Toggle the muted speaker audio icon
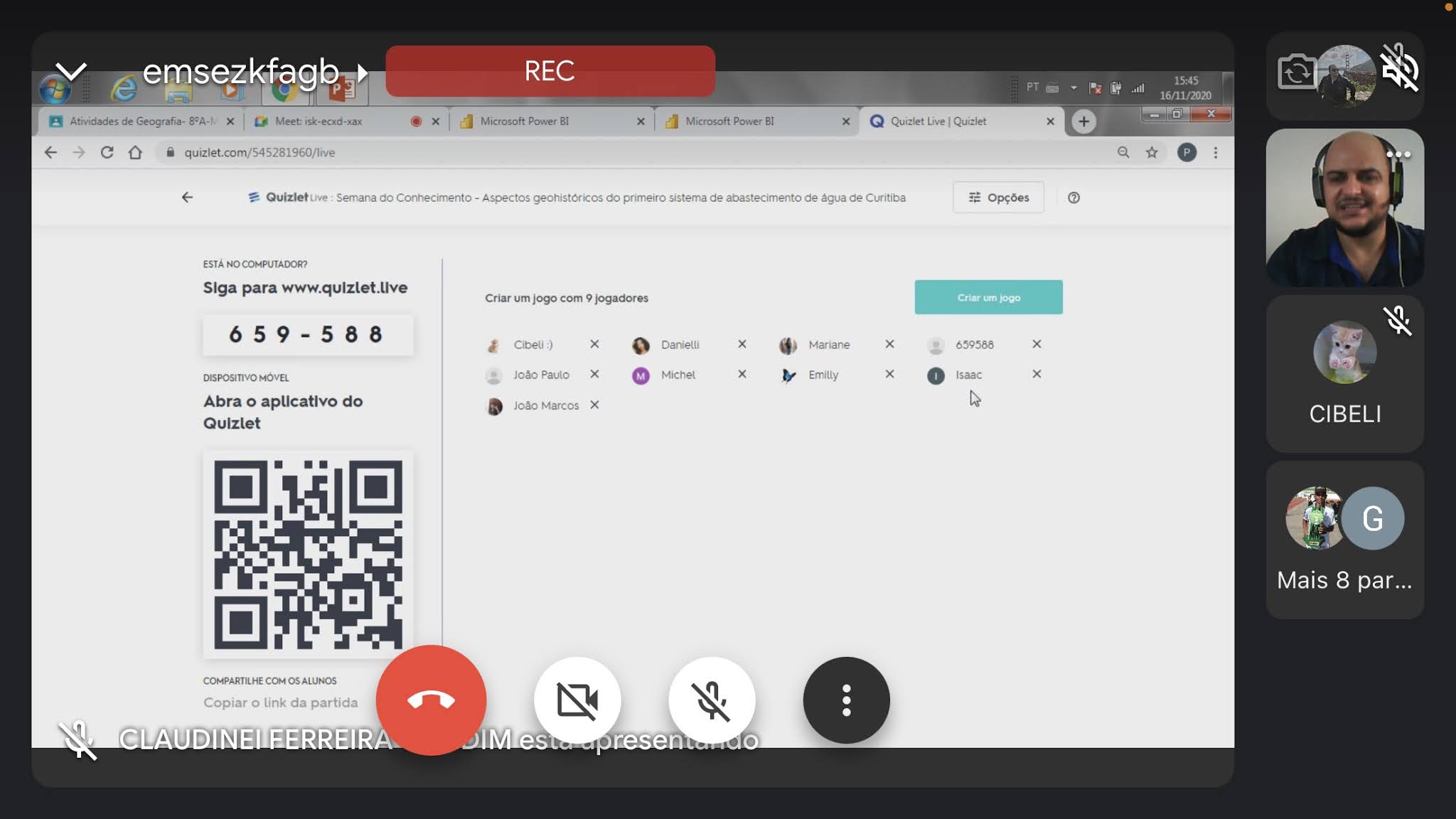This screenshot has width=1456, height=819. click(1399, 69)
